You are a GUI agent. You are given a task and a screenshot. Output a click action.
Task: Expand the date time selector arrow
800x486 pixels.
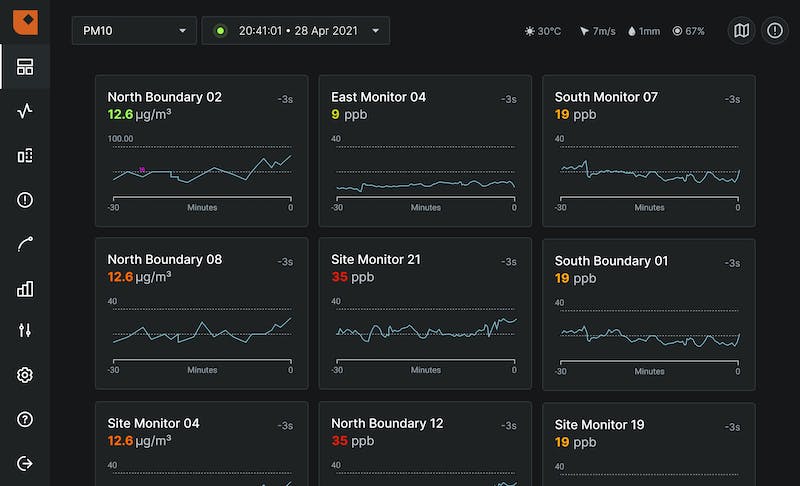(376, 31)
